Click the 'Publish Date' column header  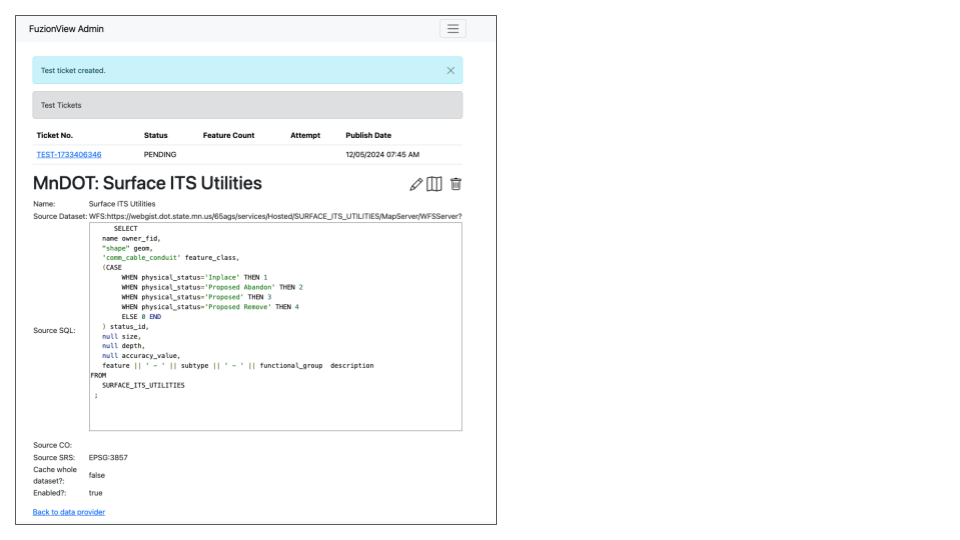(x=368, y=135)
